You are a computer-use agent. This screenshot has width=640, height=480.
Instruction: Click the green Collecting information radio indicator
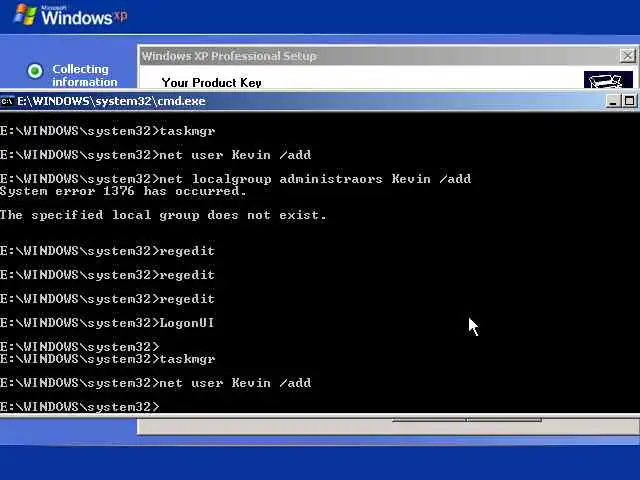(x=35, y=71)
